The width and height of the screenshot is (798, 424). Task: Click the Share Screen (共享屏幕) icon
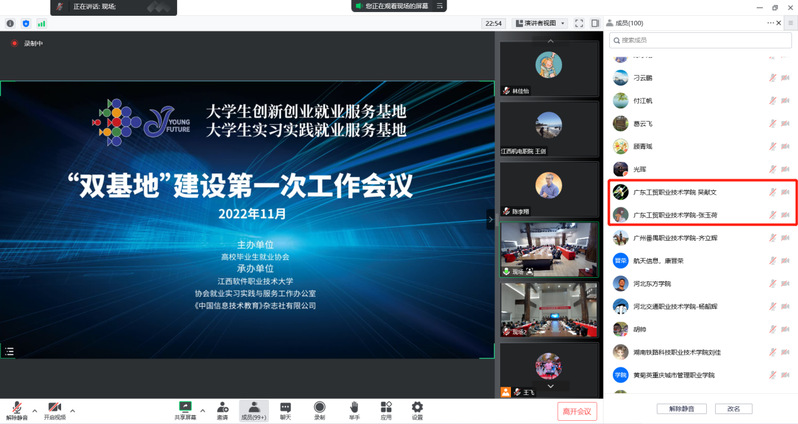[185, 410]
